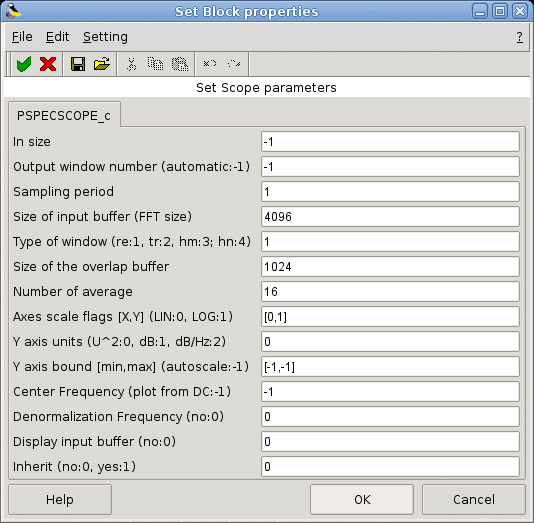
Task: Click the 'Set Scope parameters' heading text
Action: 266,88
